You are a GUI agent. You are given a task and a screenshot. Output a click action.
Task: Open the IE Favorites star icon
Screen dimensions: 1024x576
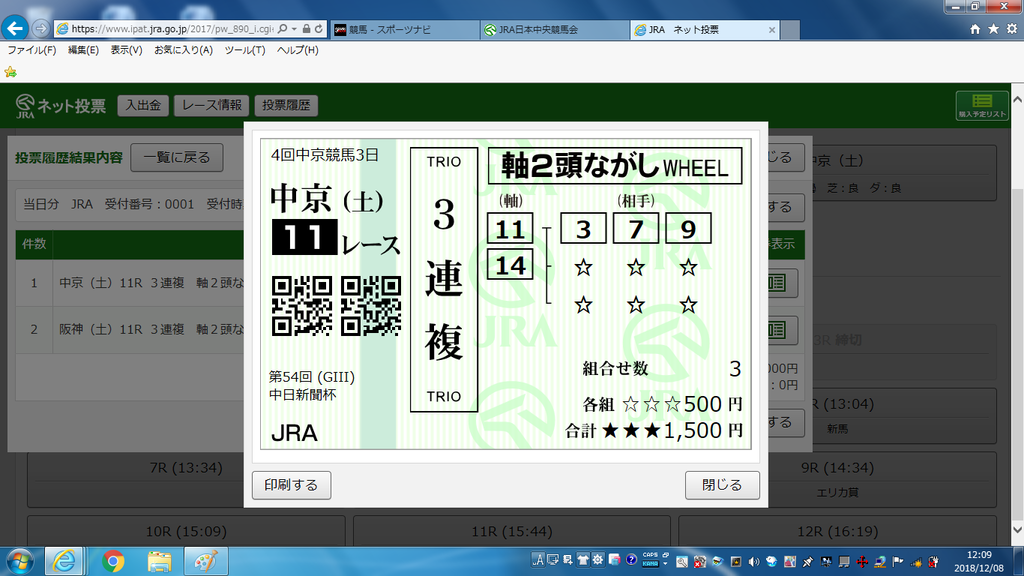click(993, 29)
